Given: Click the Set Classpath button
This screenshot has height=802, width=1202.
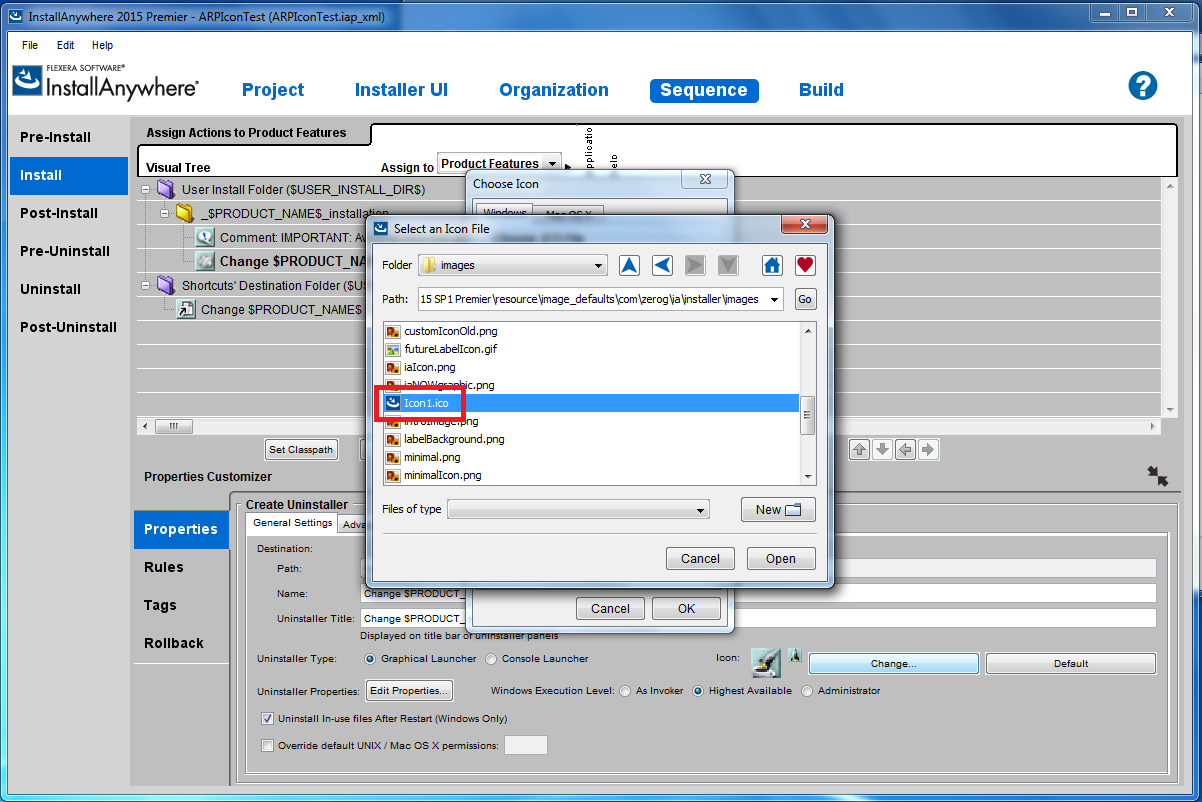Looking at the screenshot, I should (301, 450).
